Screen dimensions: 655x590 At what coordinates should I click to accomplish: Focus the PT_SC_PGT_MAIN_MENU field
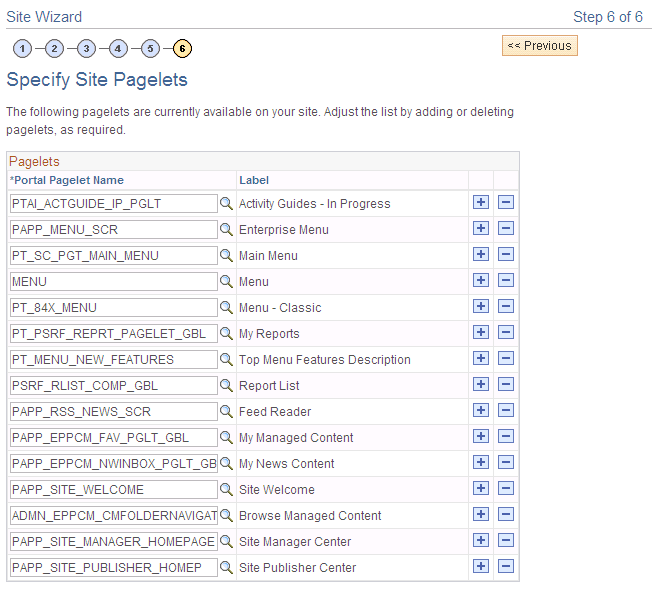click(x=114, y=255)
